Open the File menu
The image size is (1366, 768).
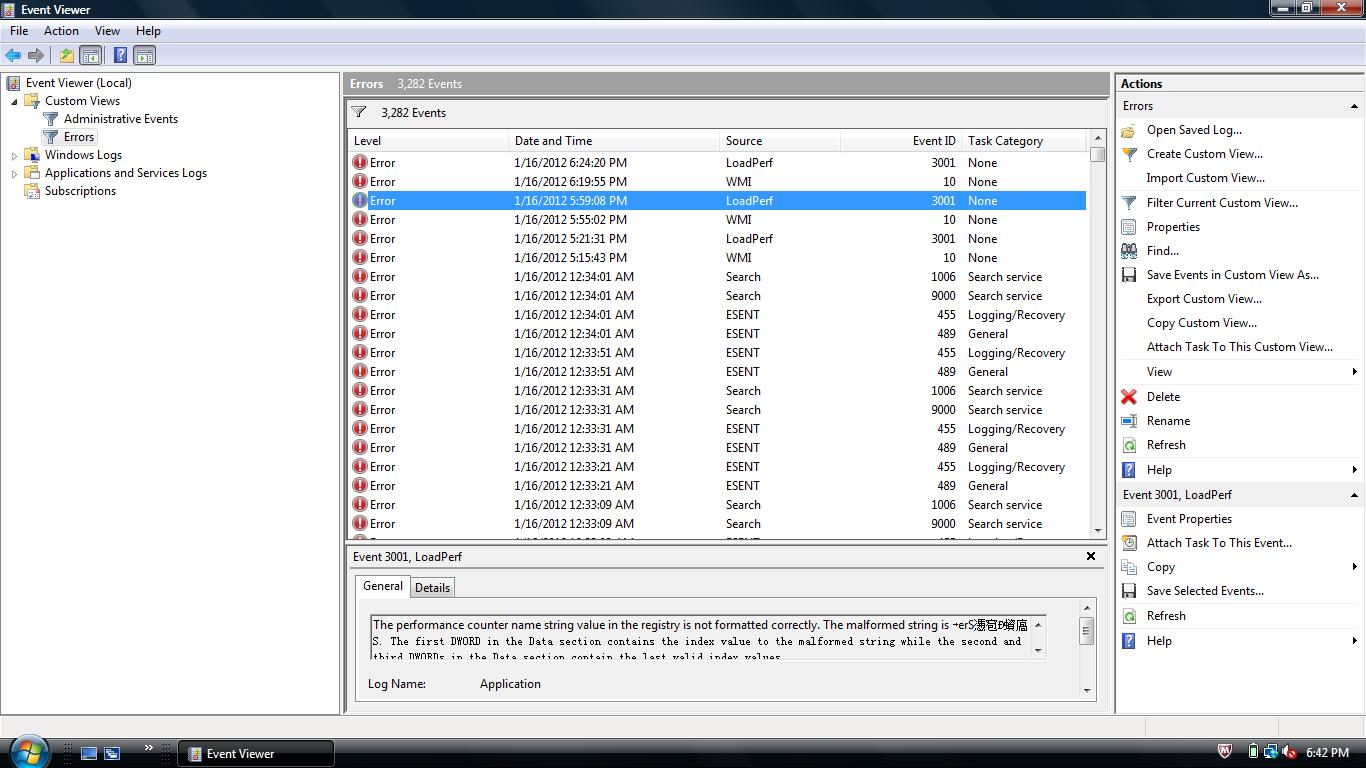pos(19,31)
